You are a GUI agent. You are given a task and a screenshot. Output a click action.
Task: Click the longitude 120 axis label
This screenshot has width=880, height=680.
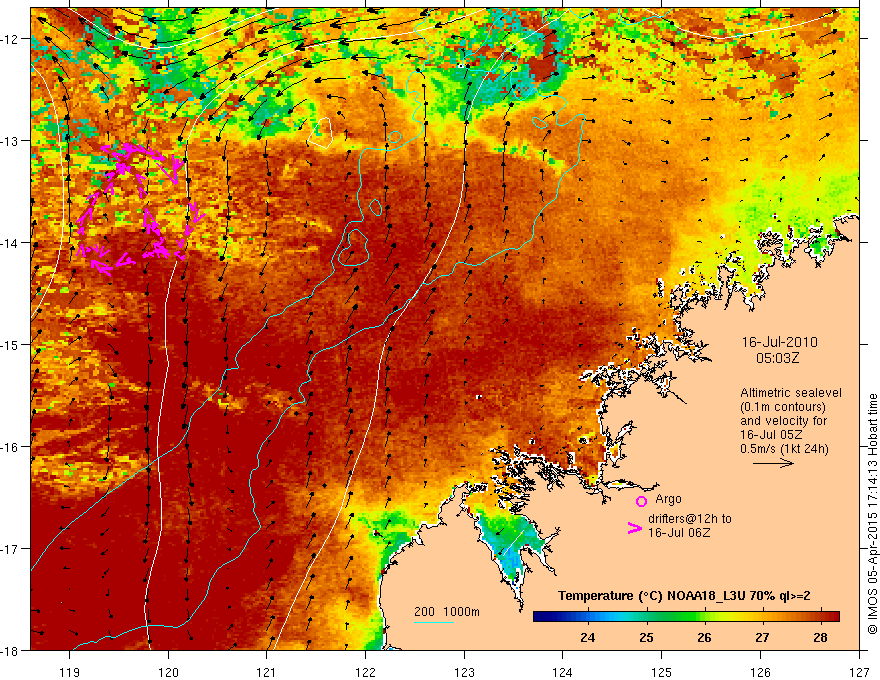(168, 673)
